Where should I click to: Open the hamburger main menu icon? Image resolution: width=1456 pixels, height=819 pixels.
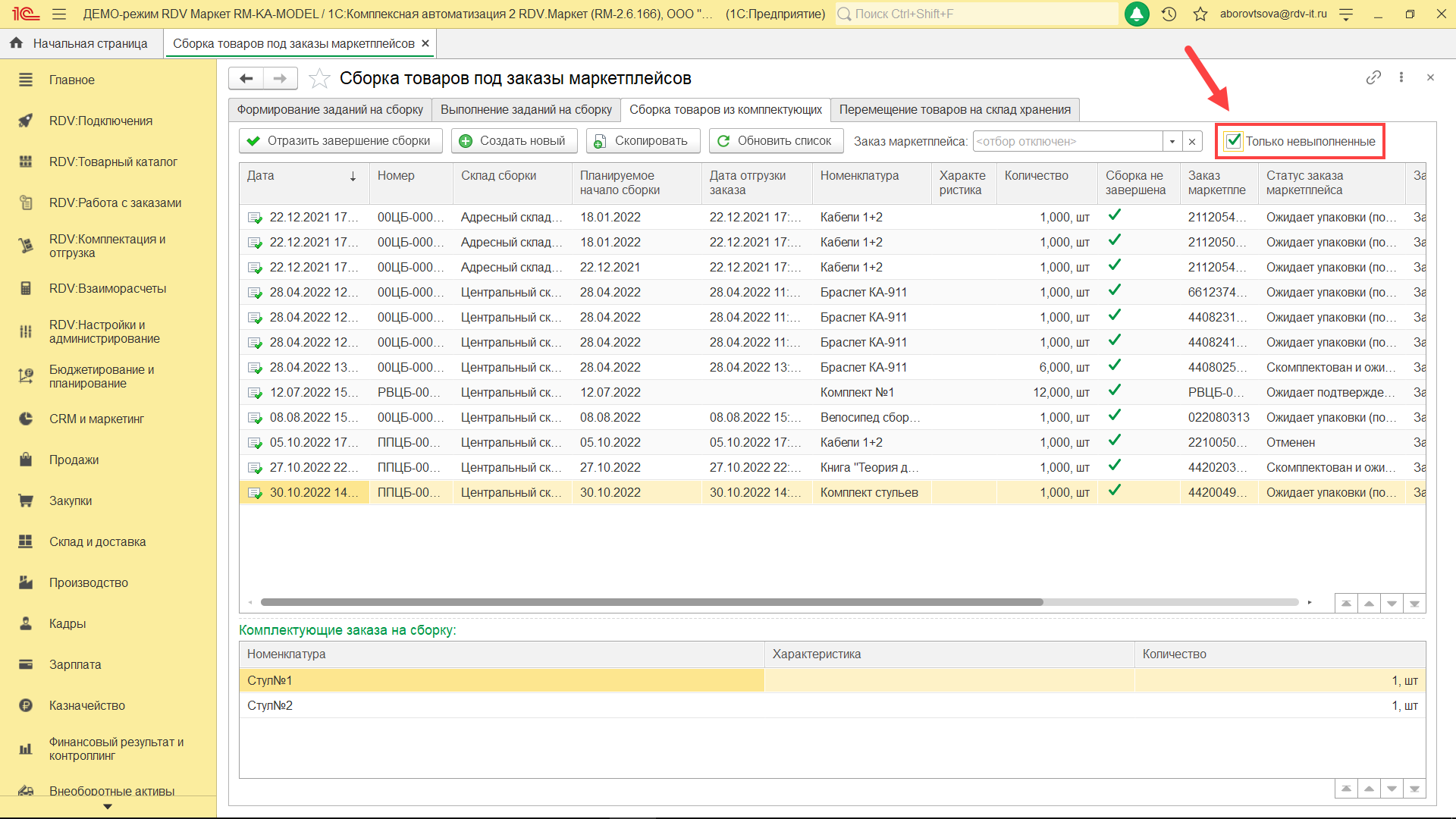pyautogui.click(x=59, y=14)
